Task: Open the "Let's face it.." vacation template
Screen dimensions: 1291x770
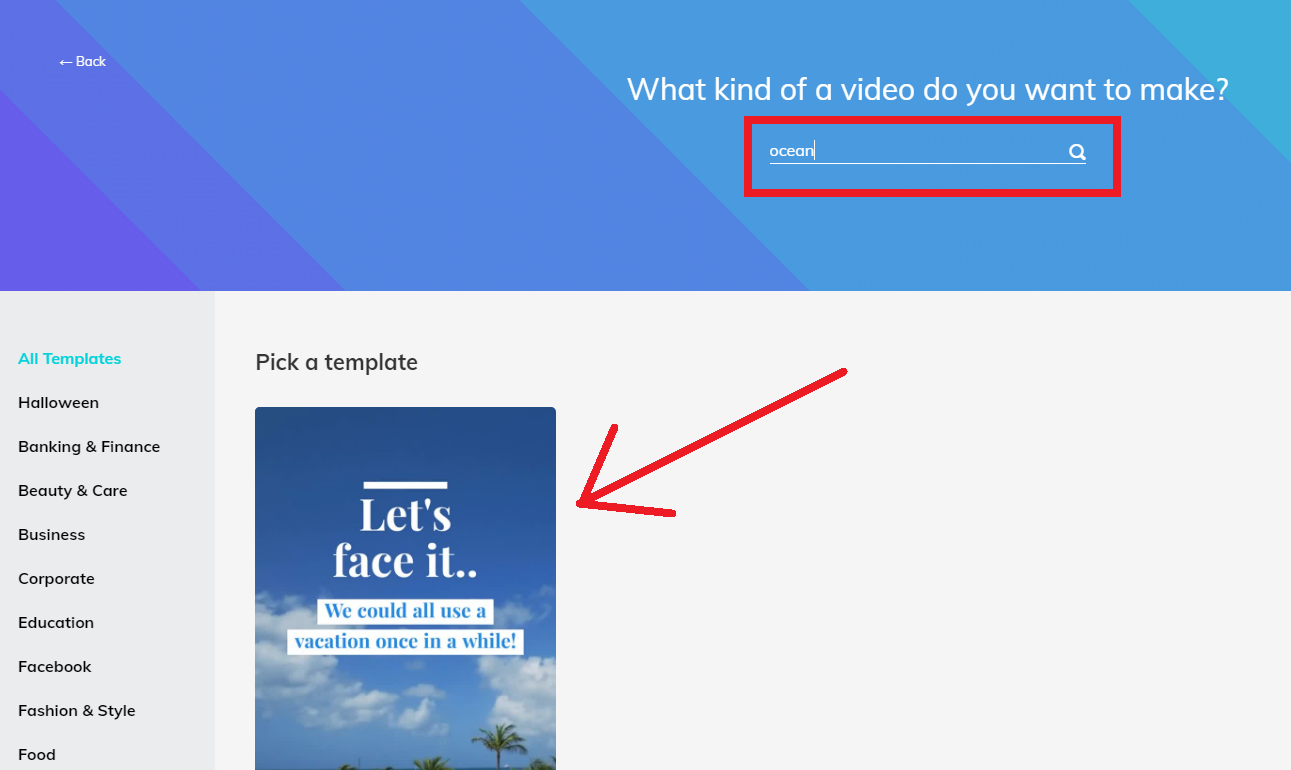Action: [x=405, y=588]
